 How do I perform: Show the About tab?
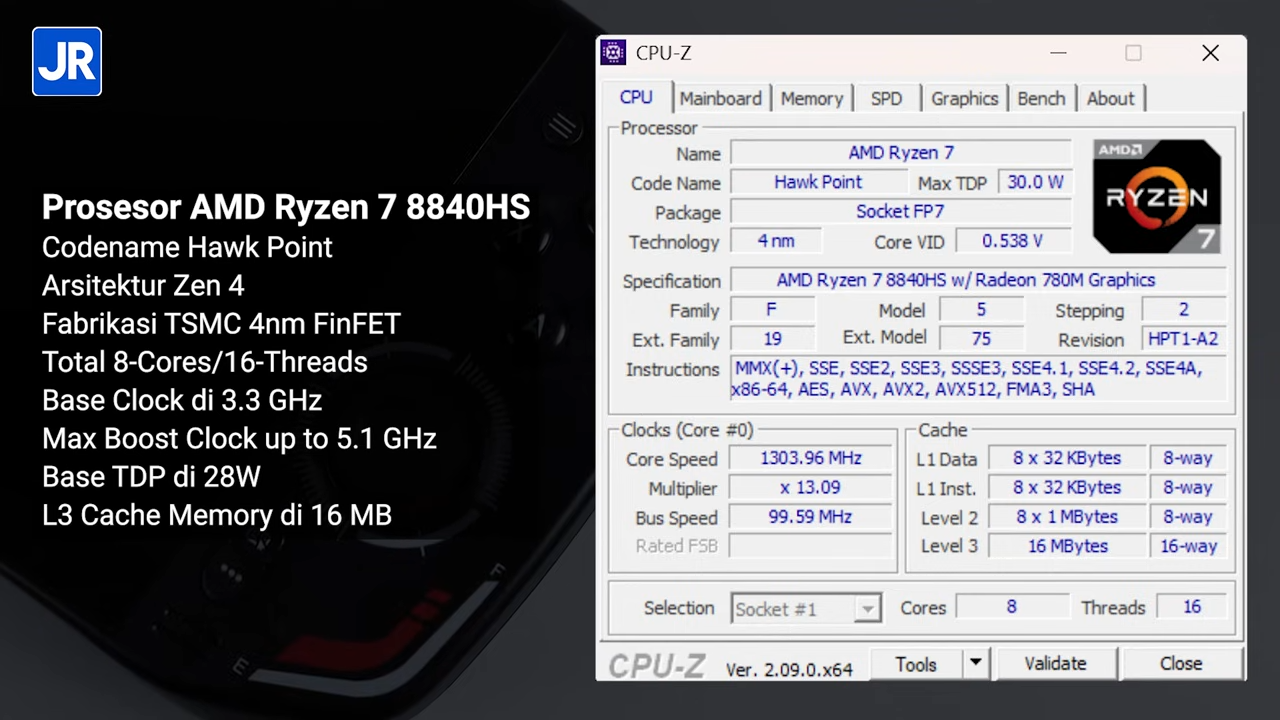click(x=1110, y=98)
